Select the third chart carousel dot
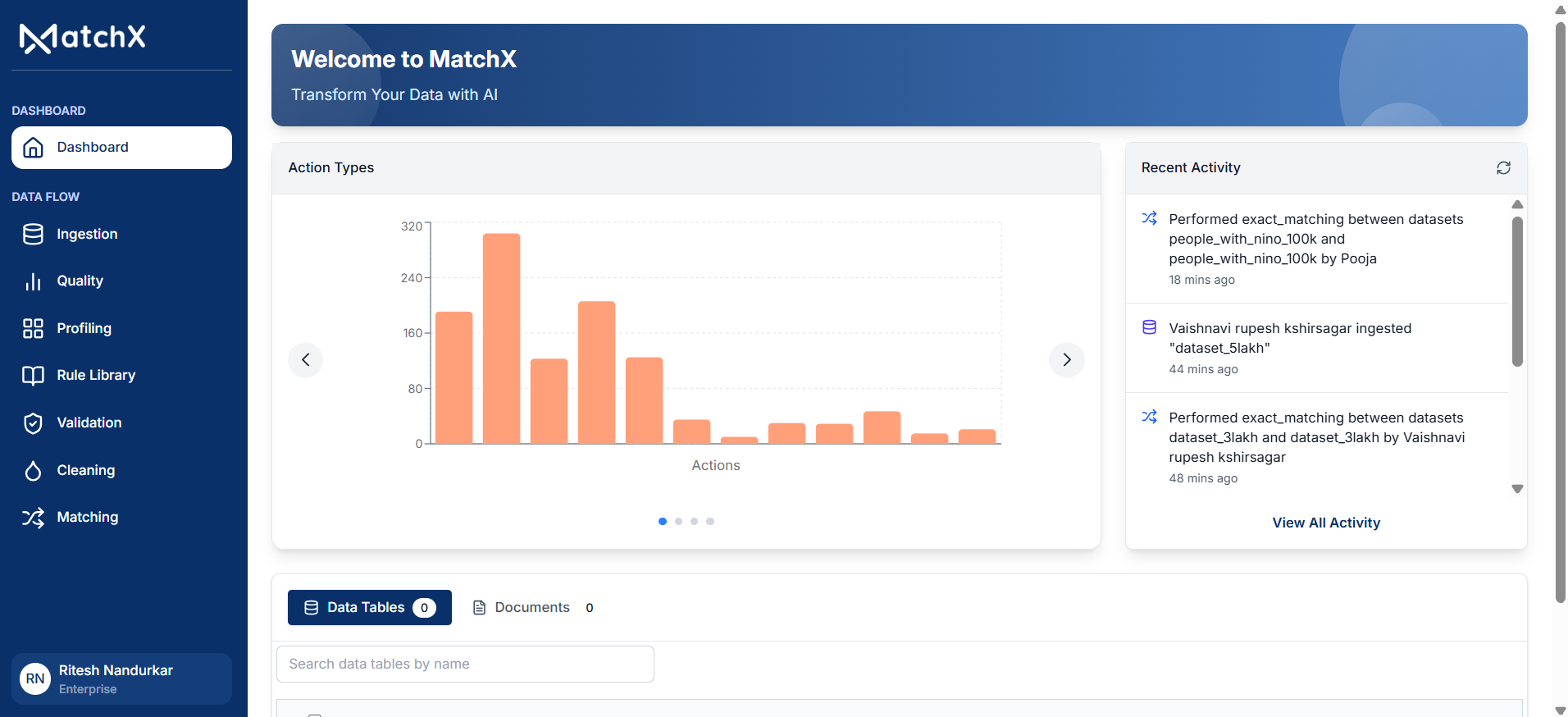The width and height of the screenshot is (1568, 717). tap(695, 522)
